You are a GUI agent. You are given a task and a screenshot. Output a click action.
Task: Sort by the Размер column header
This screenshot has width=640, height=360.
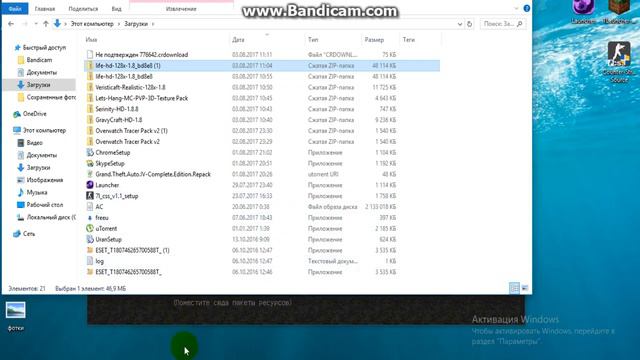click(x=374, y=40)
